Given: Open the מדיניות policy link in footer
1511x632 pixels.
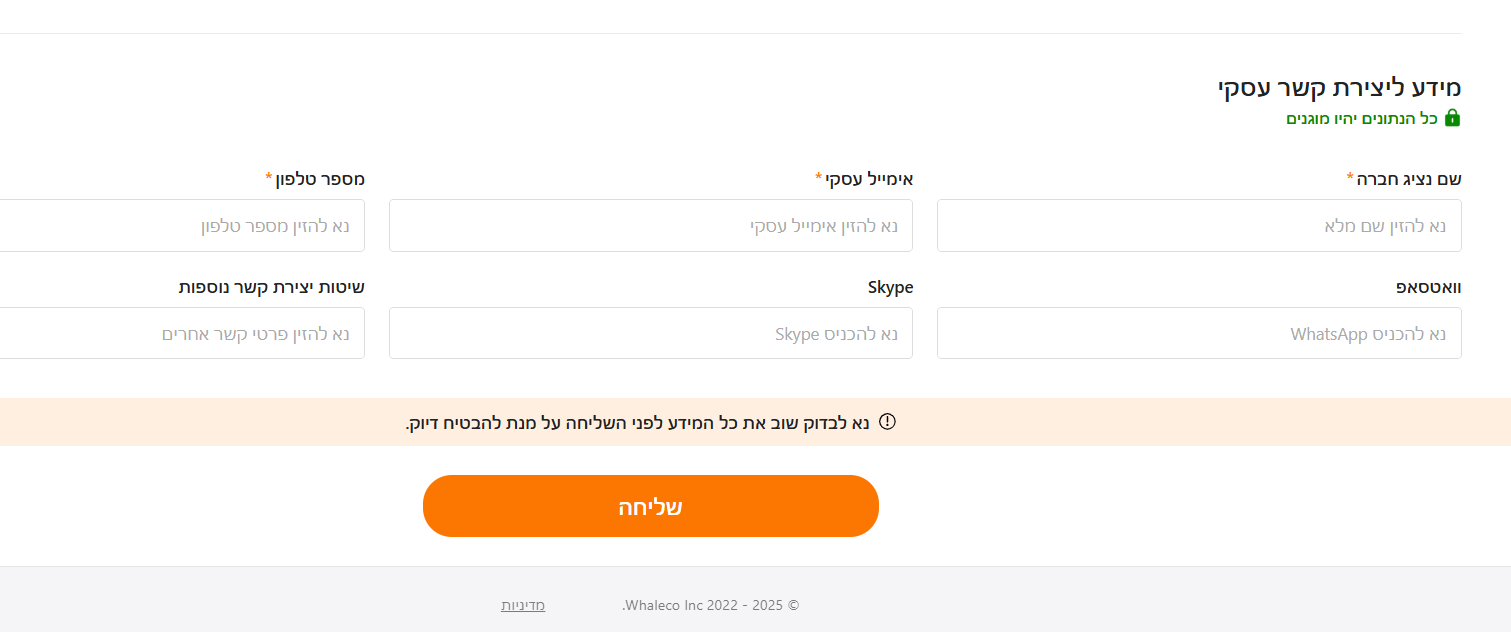Looking at the screenshot, I should tap(523, 605).
